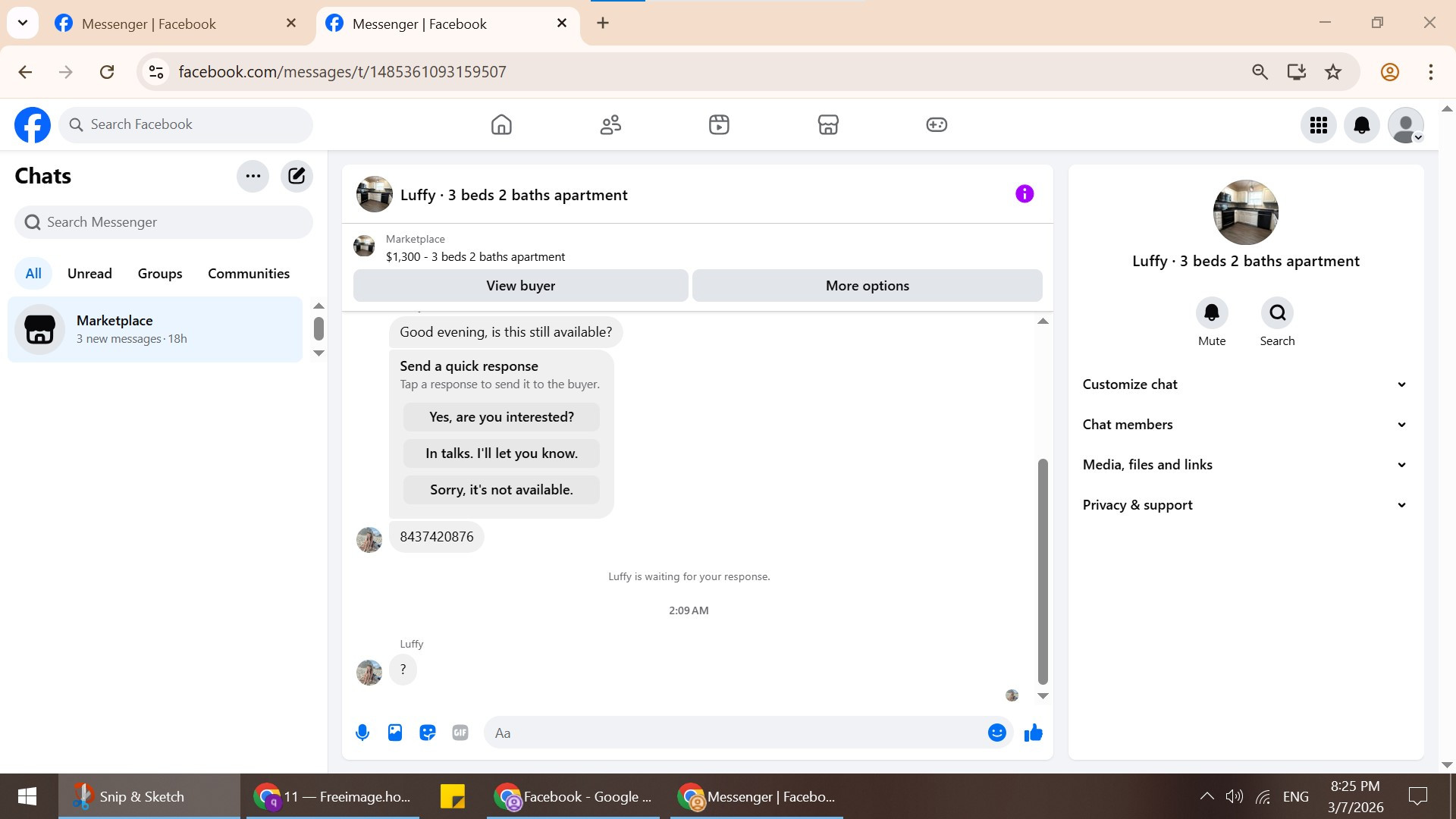Viewport: 1456px width, 819px height.
Task: Open emoji picker in message box
Action: (997, 733)
